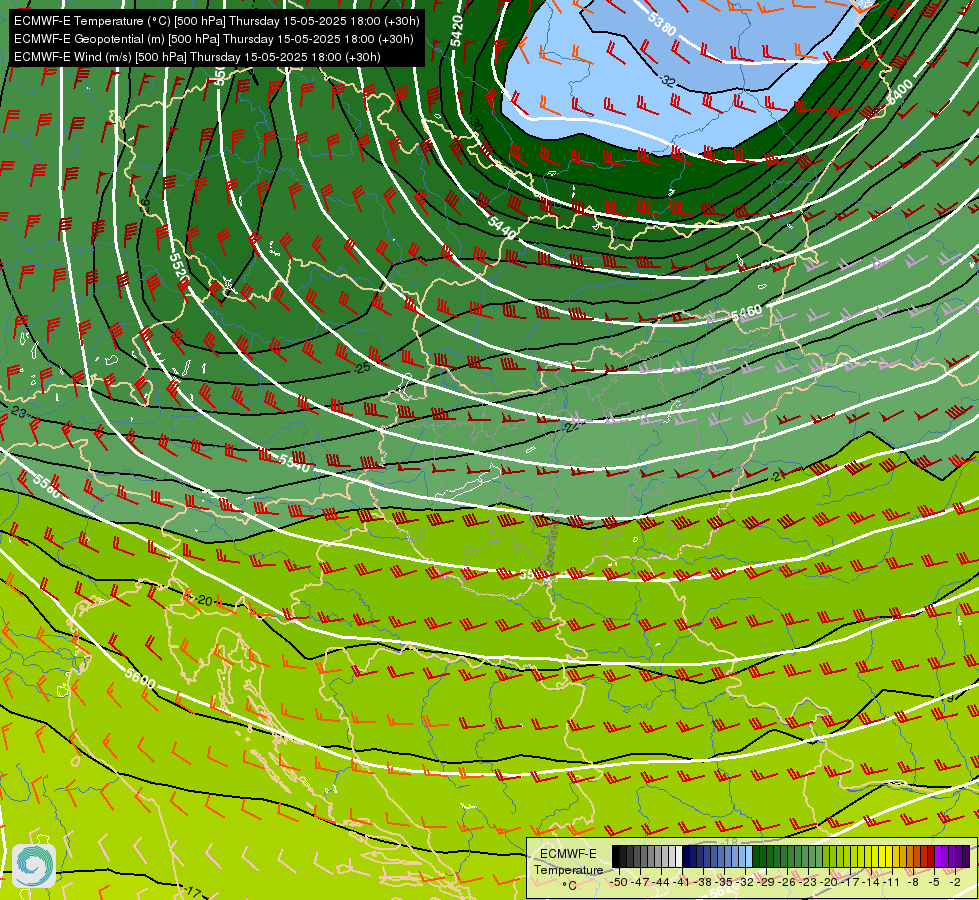Click the black leftmost legend color swatch
This screenshot has width=979, height=900.
pos(616,856)
